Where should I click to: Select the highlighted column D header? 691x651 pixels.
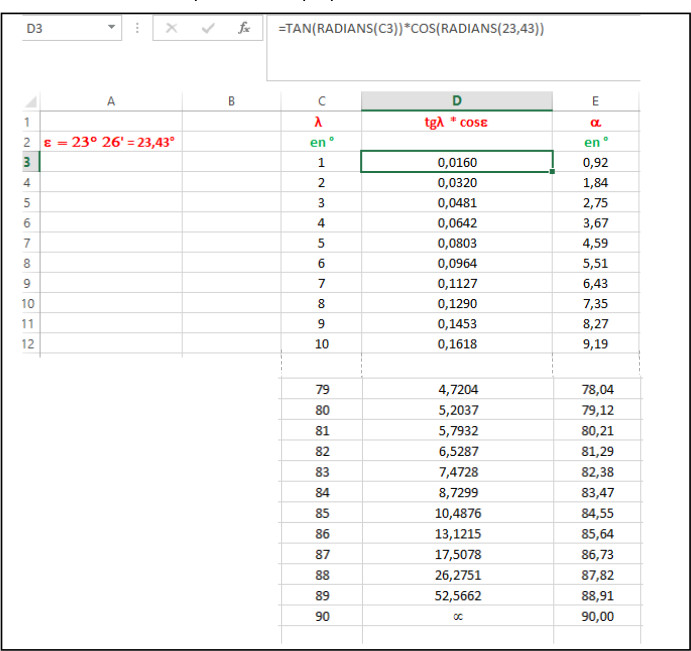[457, 101]
